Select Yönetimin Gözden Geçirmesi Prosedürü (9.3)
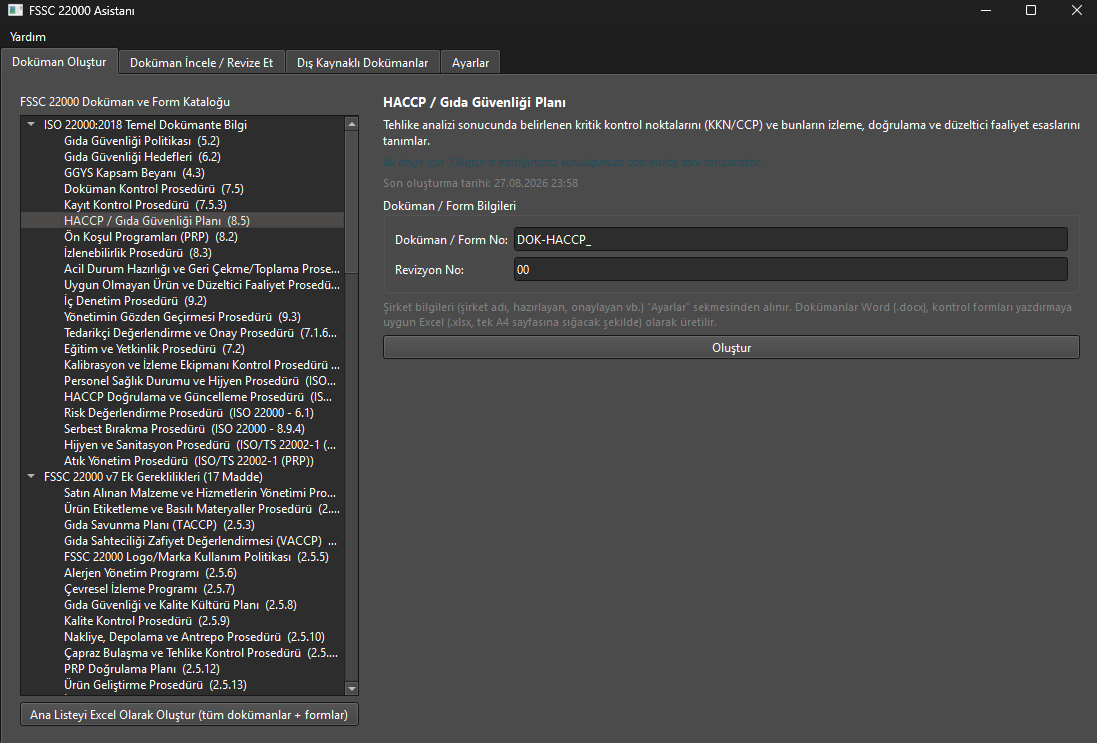This screenshot has height=743, width=1097. coord(183,317)
